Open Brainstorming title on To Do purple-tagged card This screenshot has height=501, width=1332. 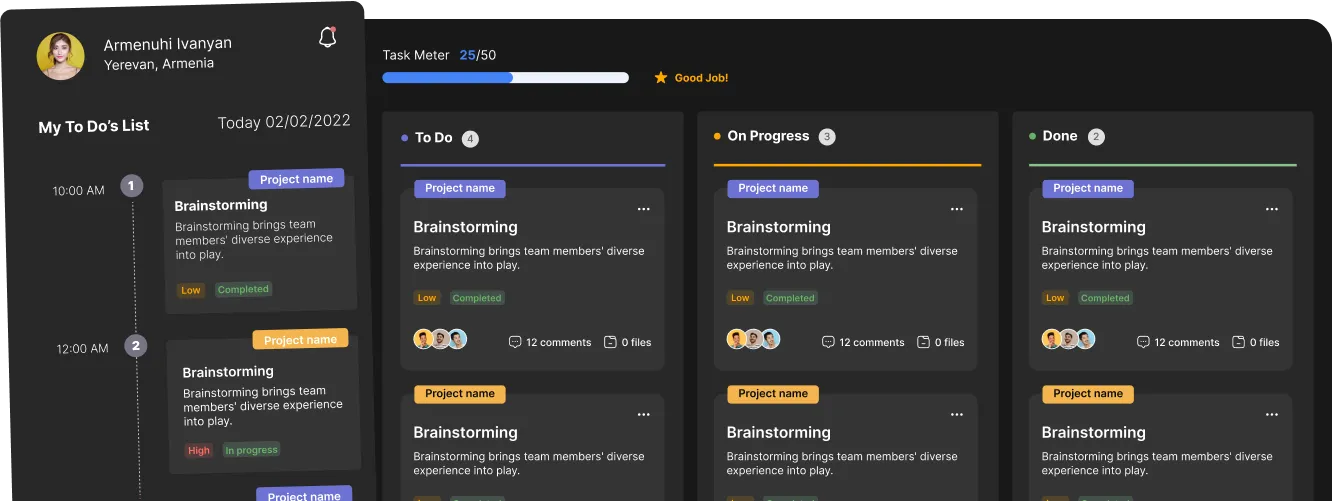click(465, 227)
